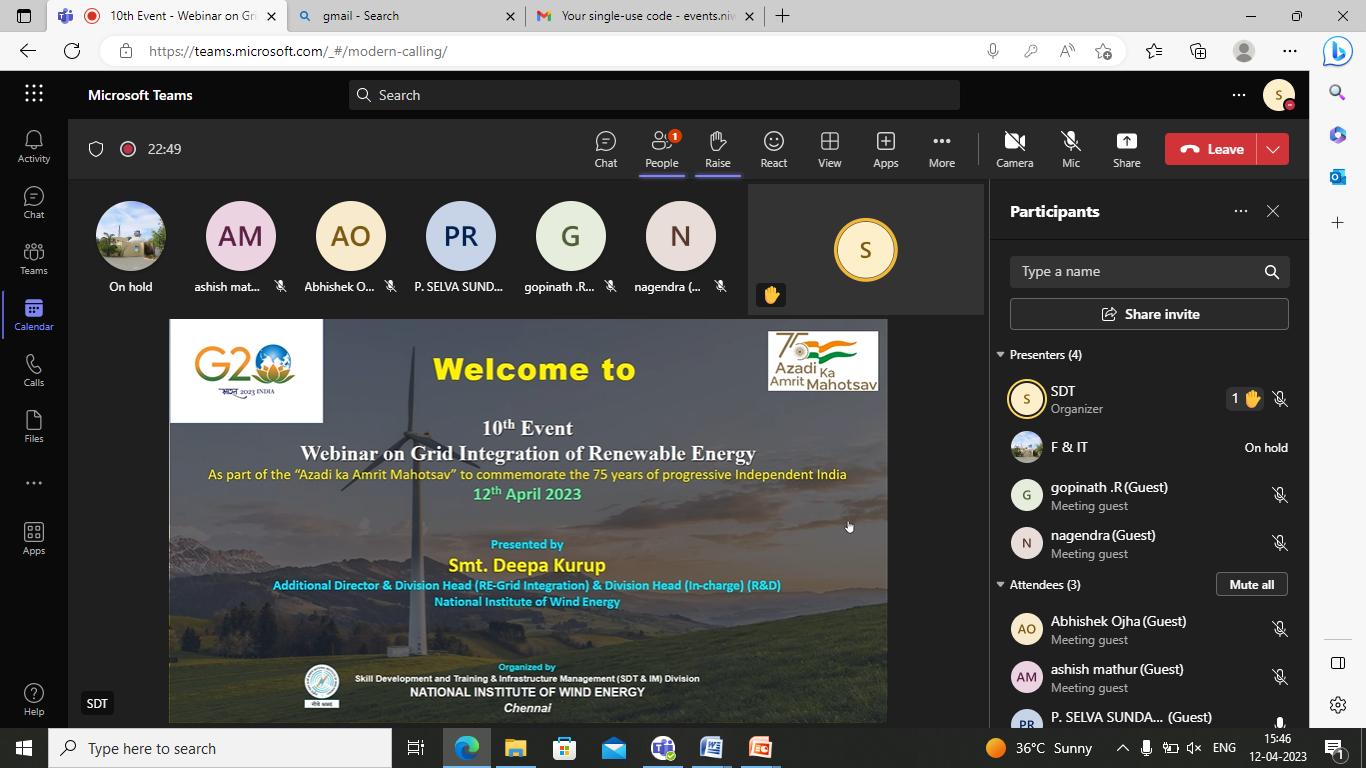Open the View layout options
The width and height of the screenshot is (1366, 768).
point(829,149)
